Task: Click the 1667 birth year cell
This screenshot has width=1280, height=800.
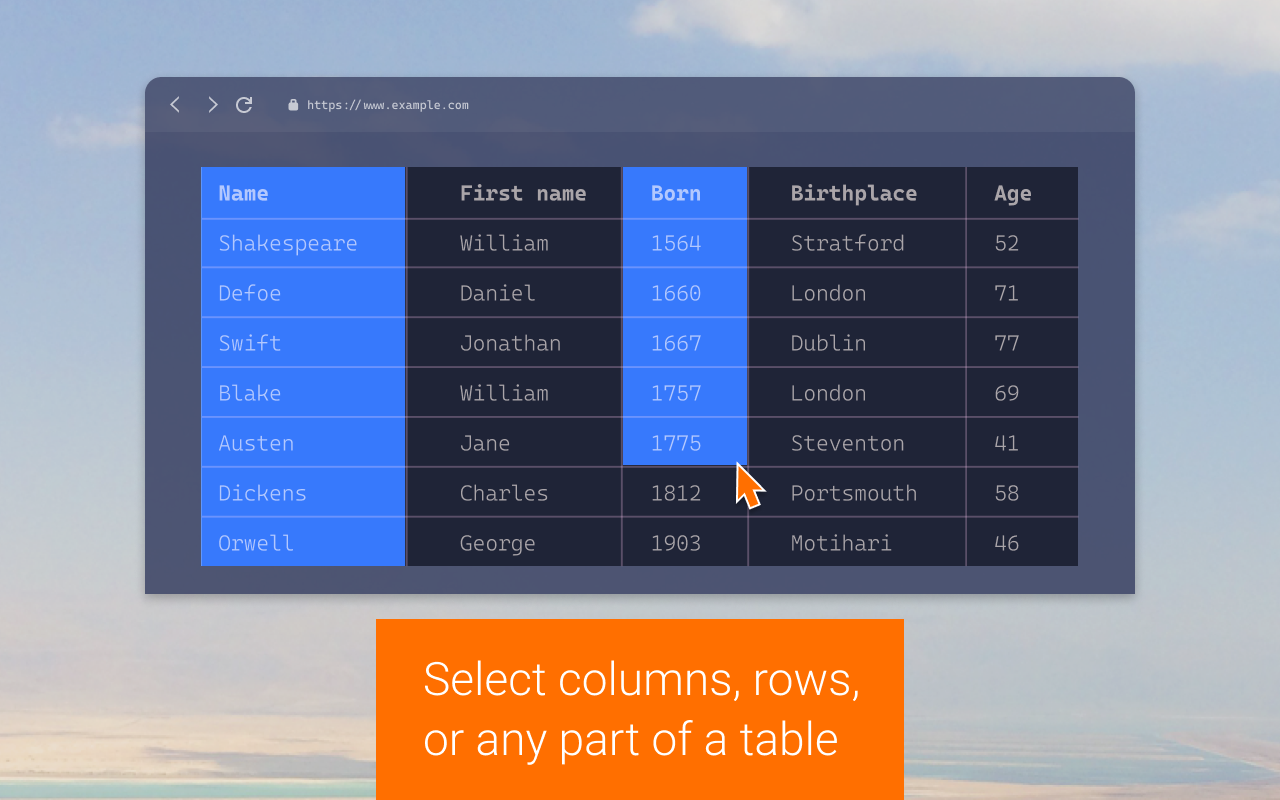Action: pos(685,343)
